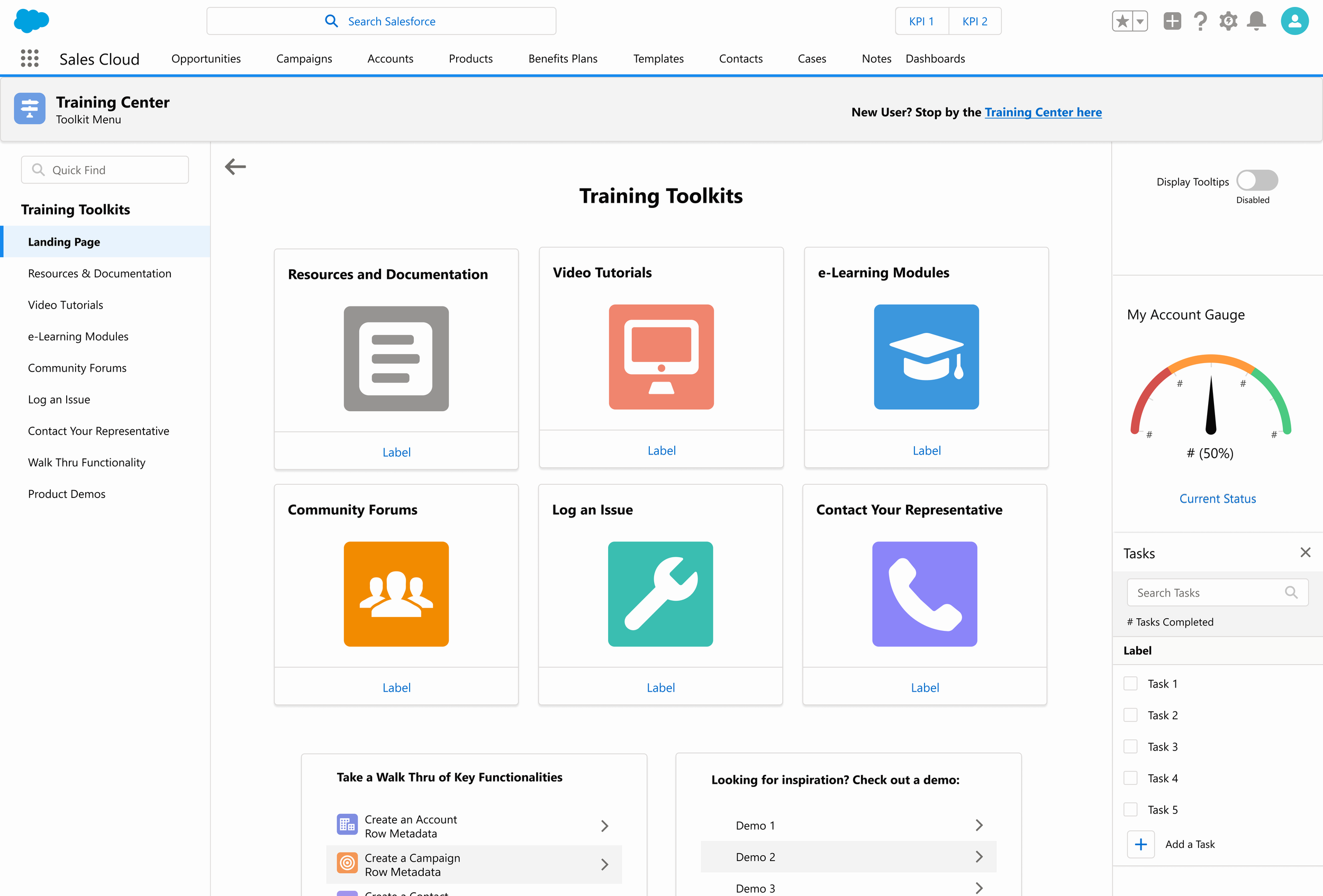Open the App Launcher grid icon
This screenshot has width=1323, height=896.
pyautogui.click(x=30, y=59)
